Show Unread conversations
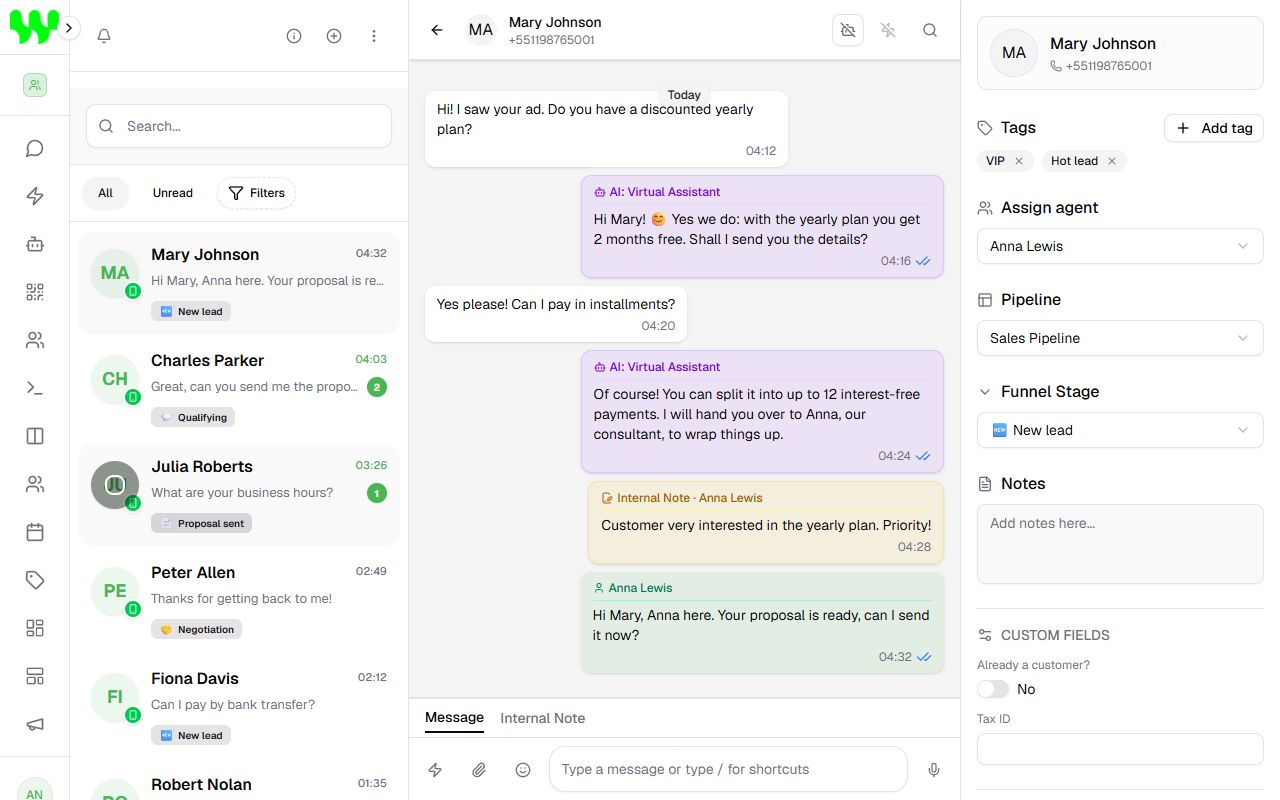Viewport: 1280px width, 800px height. 172,193
